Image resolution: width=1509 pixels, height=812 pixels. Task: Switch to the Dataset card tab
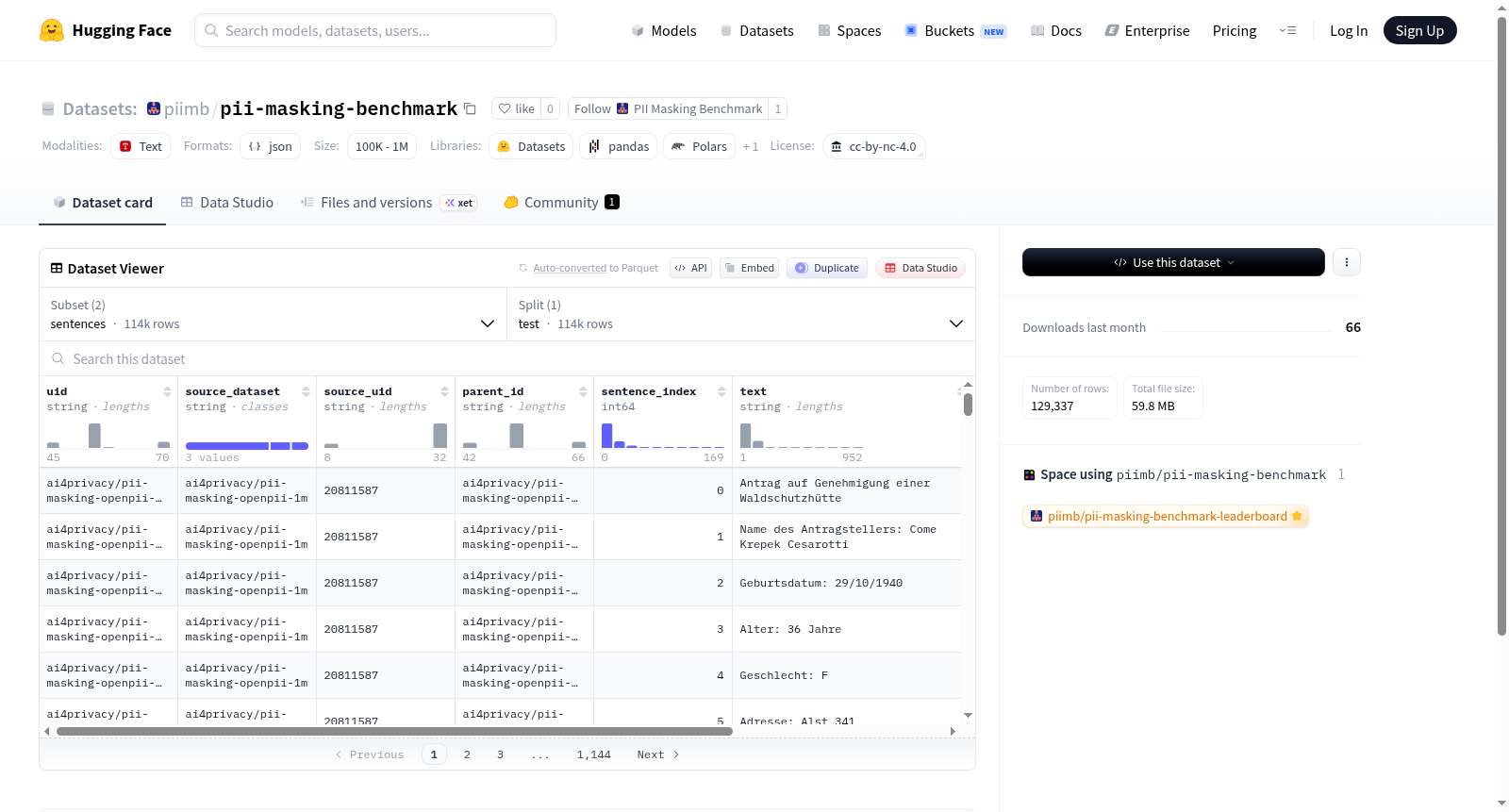[102, 203]
